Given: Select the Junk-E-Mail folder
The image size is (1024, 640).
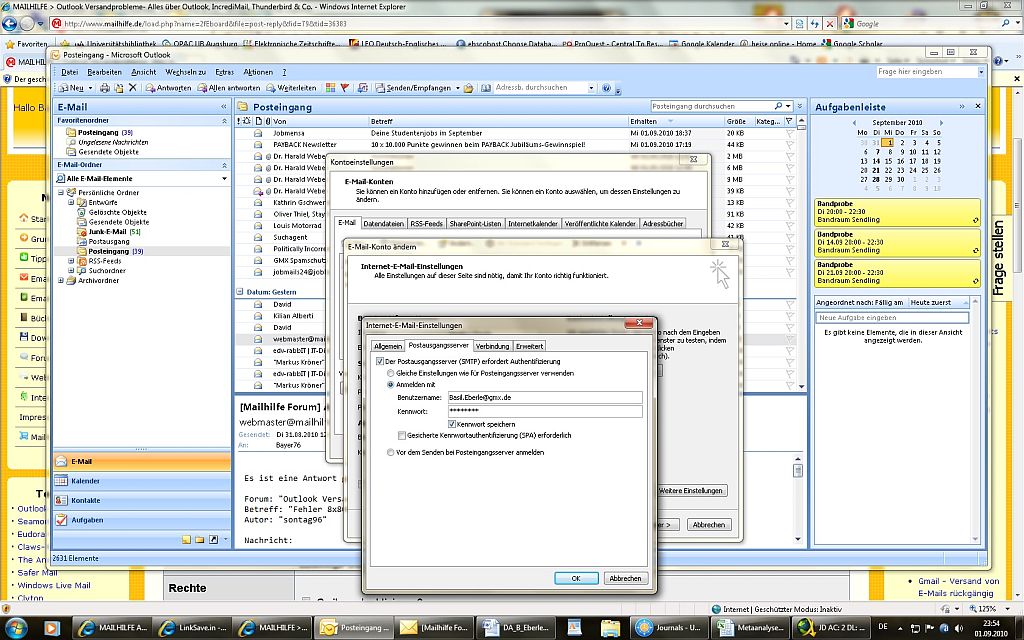Looking at the screenshot, I should coord(107,232).
